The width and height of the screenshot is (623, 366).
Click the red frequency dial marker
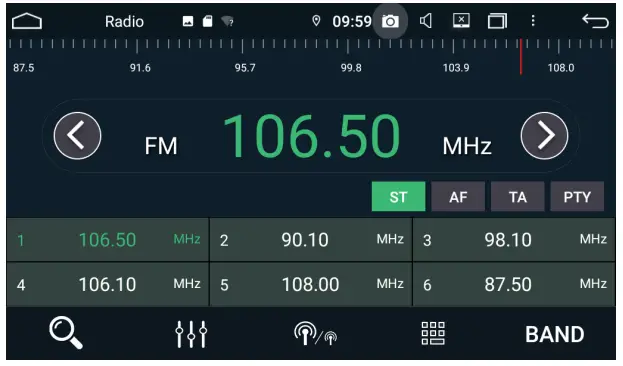521,56
